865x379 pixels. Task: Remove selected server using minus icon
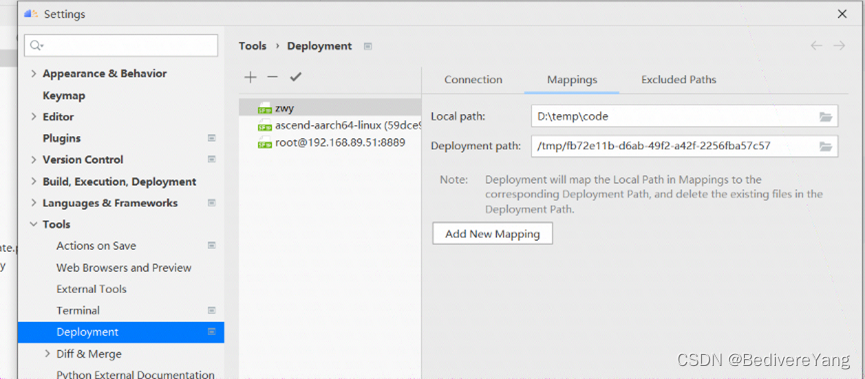point(273,77)
